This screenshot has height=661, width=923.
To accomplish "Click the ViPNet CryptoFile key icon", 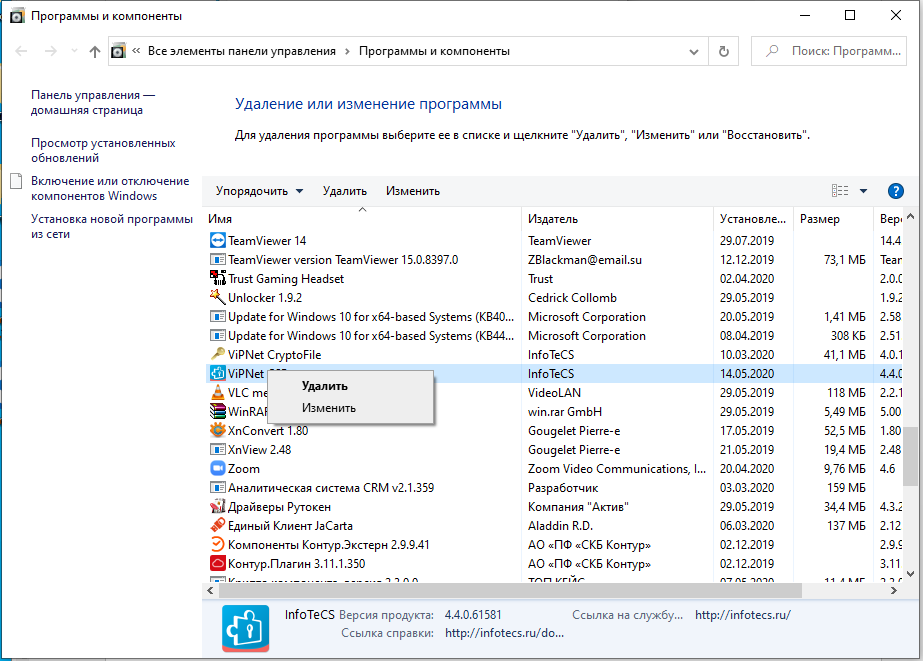I will pyautogui.click(x=218, y=355).
